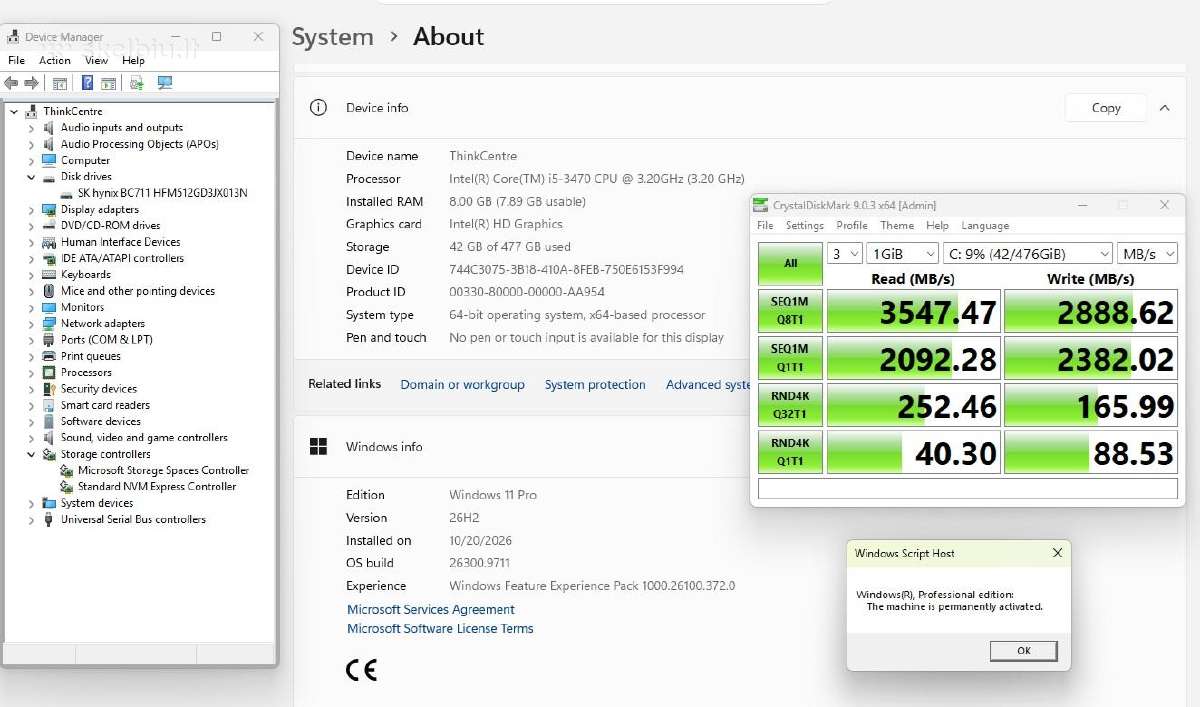Click the CrystalDiskMark title bar app icon
This screenshot has height=707, width=1200.
coord(762,205)
